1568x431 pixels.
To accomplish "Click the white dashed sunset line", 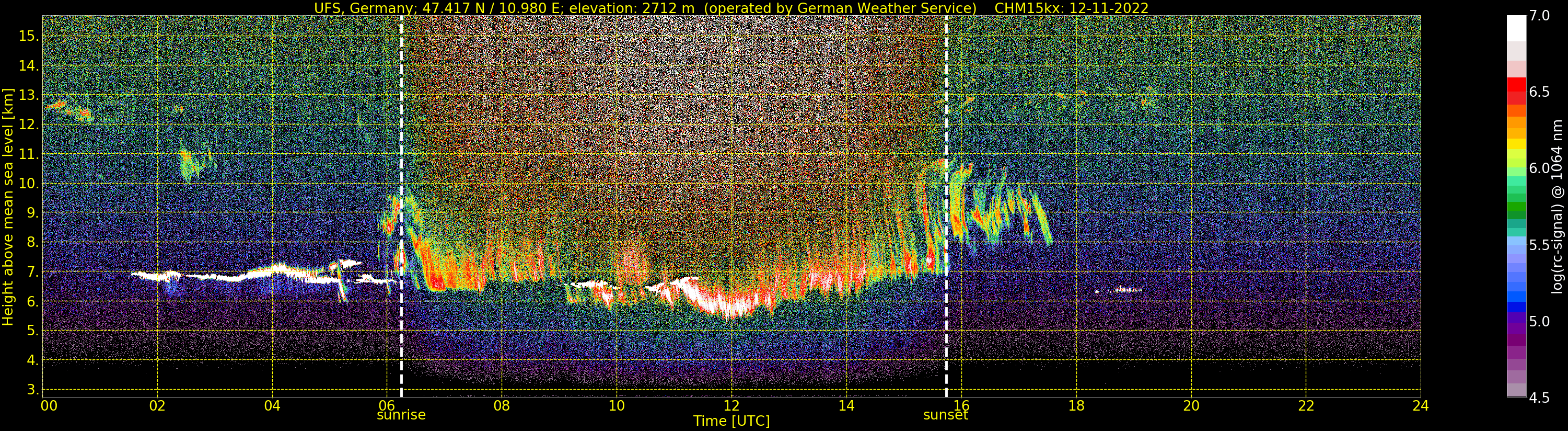I will 947,206.
